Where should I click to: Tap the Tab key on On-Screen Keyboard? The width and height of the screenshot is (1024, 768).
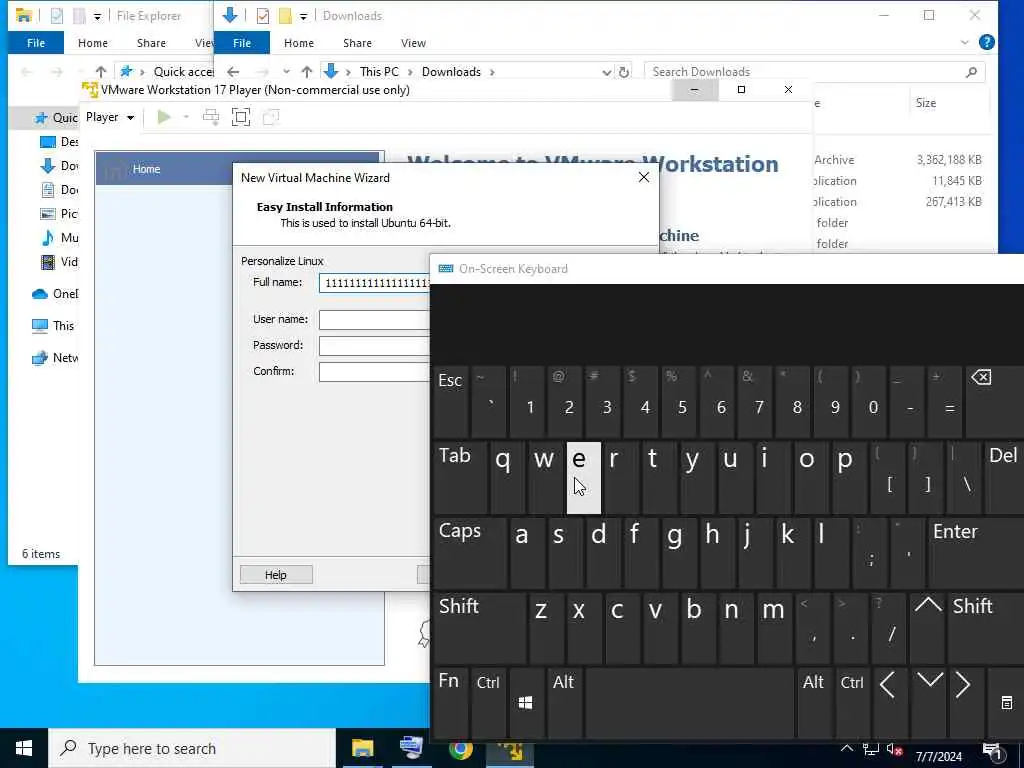[460, 477]
